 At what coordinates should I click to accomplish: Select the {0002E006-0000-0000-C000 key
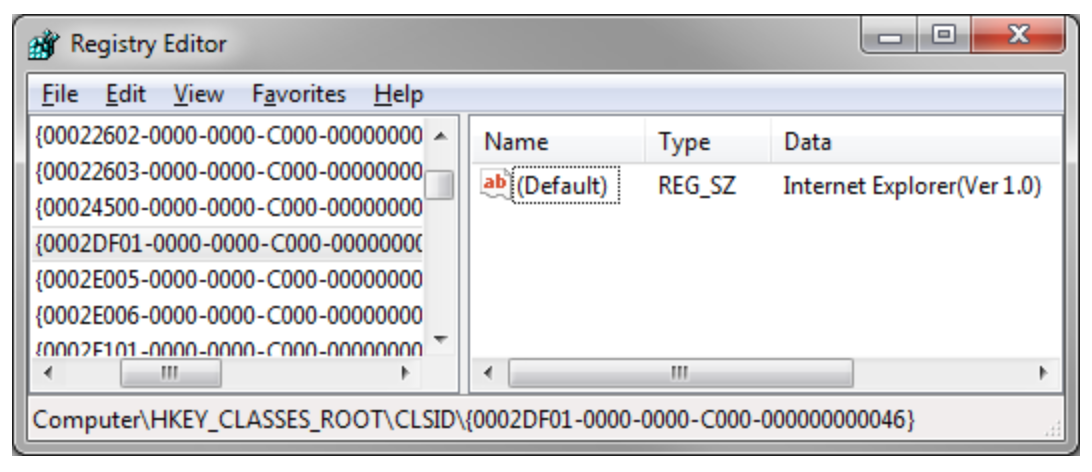tap(228, 316)
